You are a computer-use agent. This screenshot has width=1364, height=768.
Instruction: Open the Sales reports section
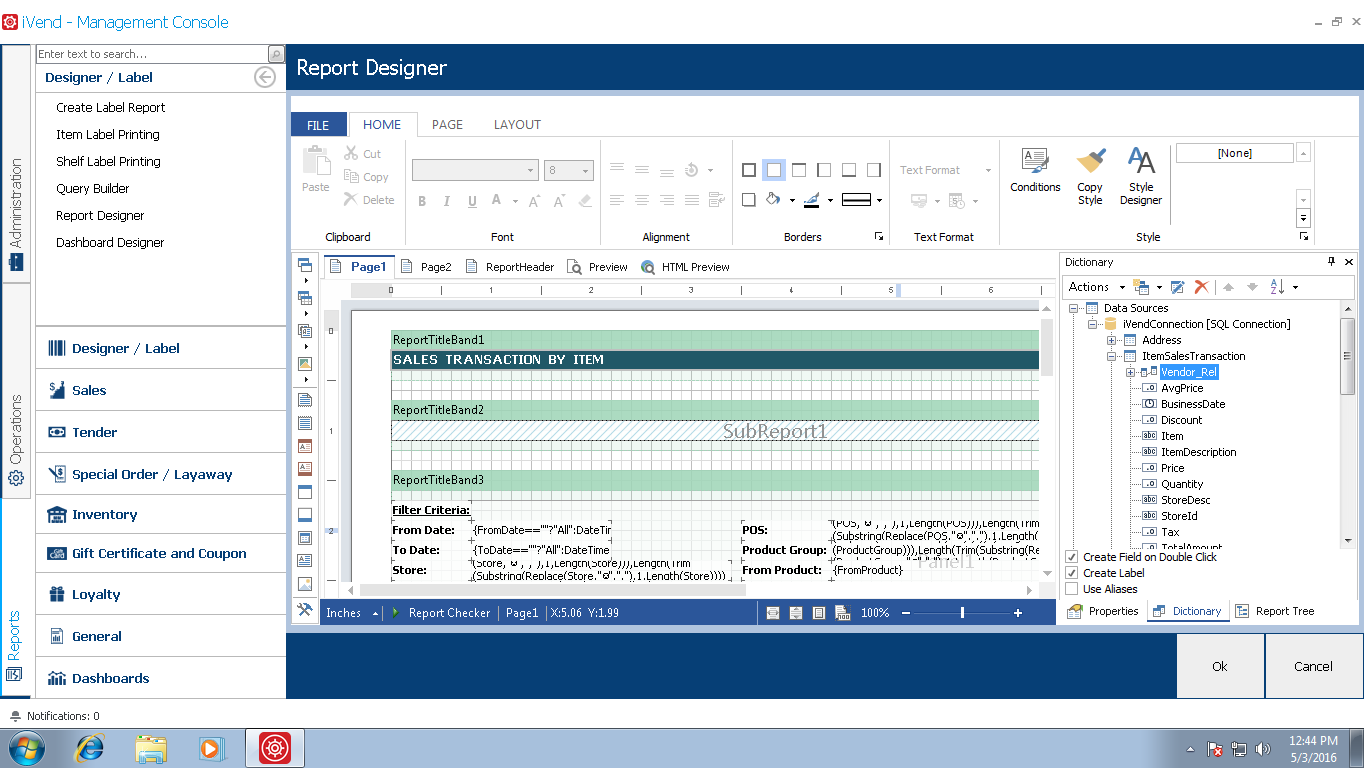(x=161, y=390)
